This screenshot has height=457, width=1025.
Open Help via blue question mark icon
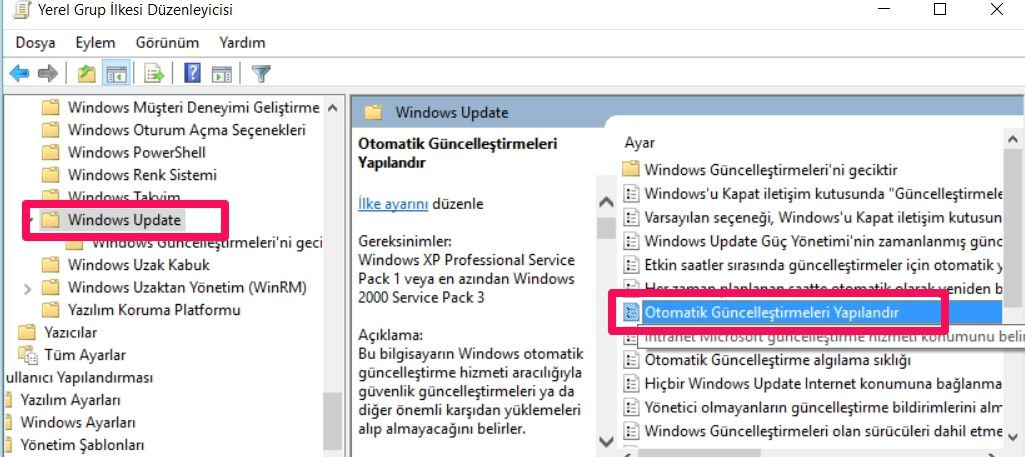click(x=192, y=73)
